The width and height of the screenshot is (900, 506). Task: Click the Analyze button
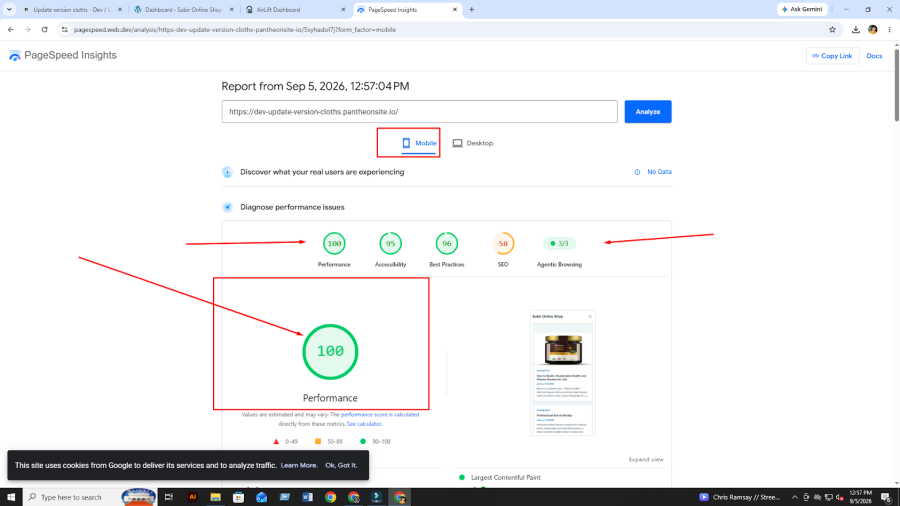[x=647, y=111]
